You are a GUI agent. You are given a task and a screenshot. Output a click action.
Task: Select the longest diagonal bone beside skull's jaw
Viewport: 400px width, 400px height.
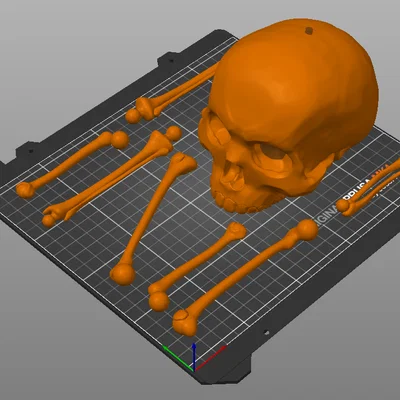point(153,218)
